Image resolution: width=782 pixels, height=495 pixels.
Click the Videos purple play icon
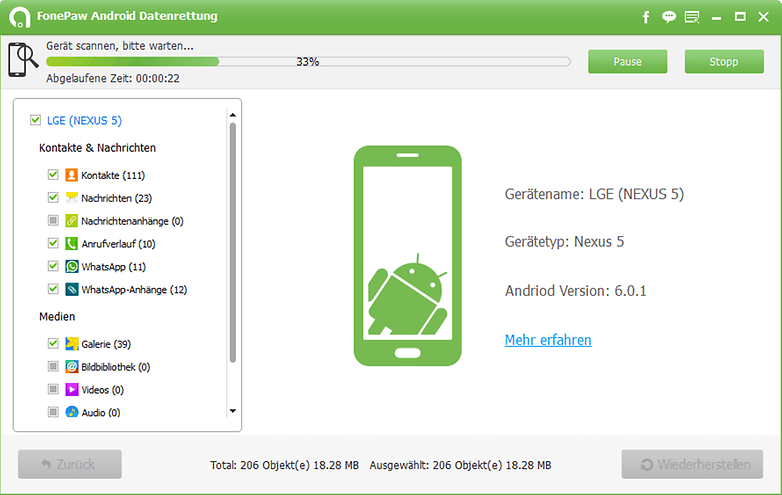point(71,390)
